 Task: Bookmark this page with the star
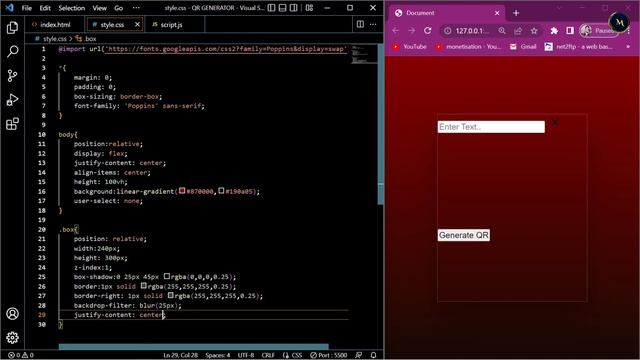534,31
